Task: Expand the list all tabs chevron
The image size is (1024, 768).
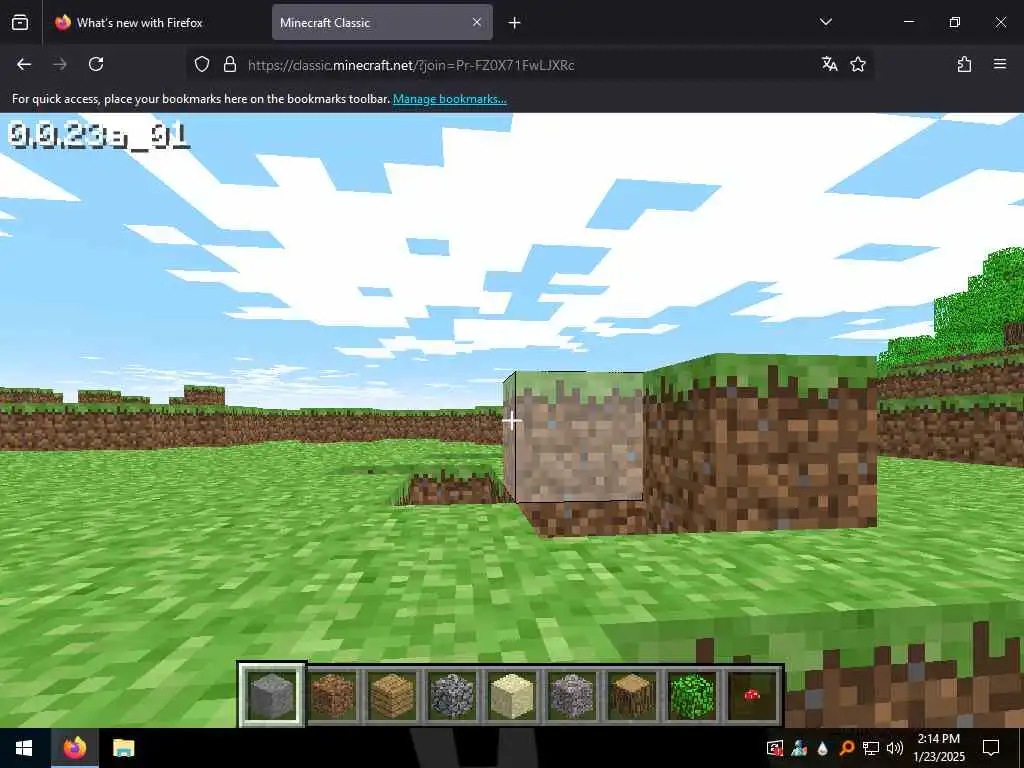Action: click(x=825, y=22)
